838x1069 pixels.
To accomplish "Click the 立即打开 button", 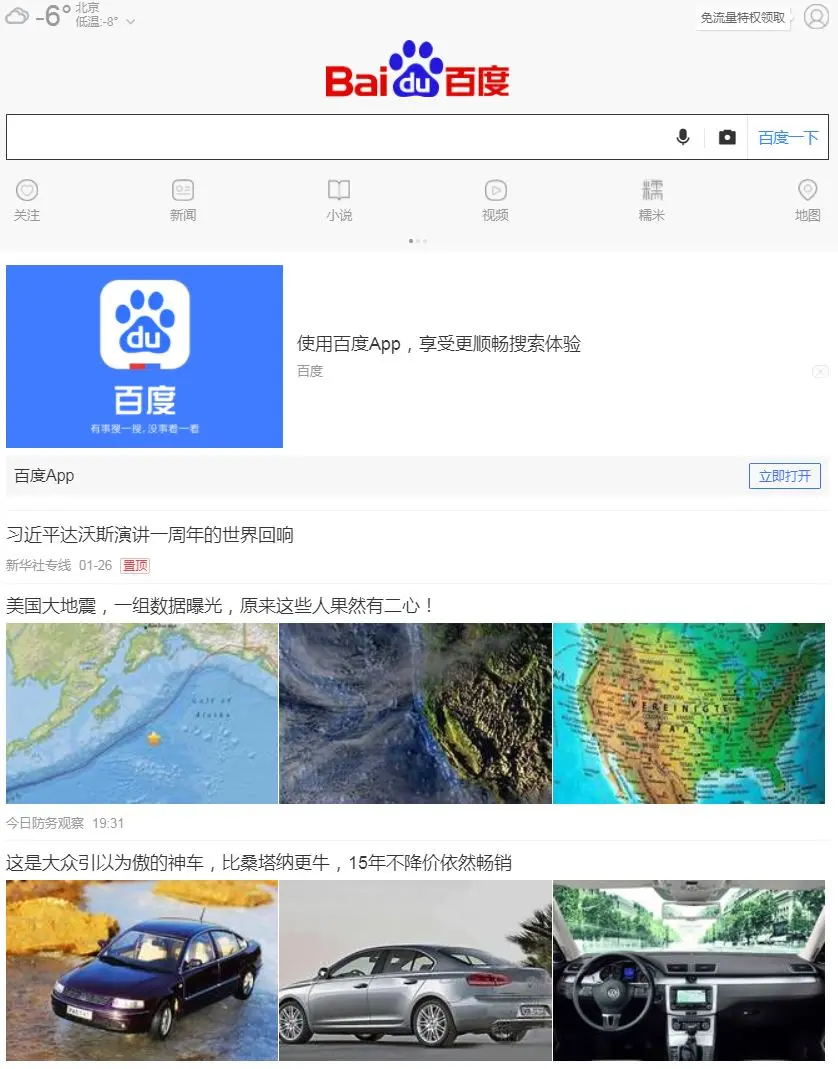I will [785, 476].
